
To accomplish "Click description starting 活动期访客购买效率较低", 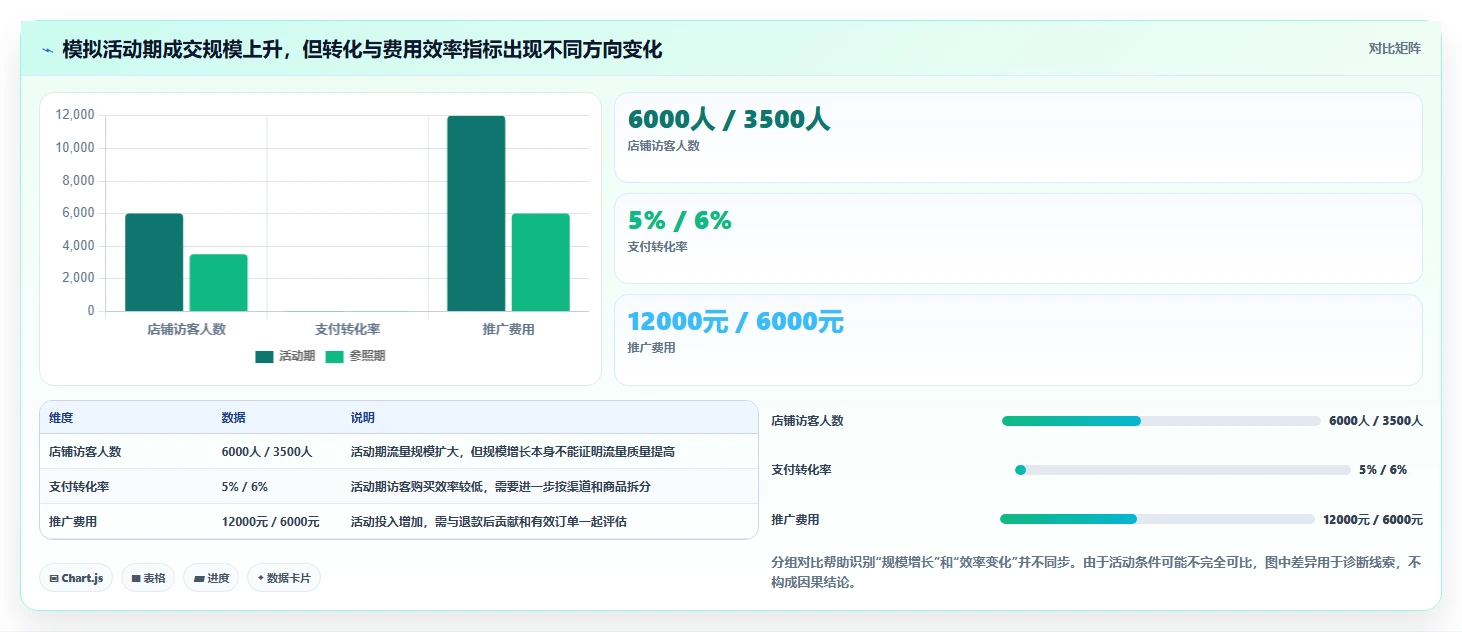I will coord(501,487).
